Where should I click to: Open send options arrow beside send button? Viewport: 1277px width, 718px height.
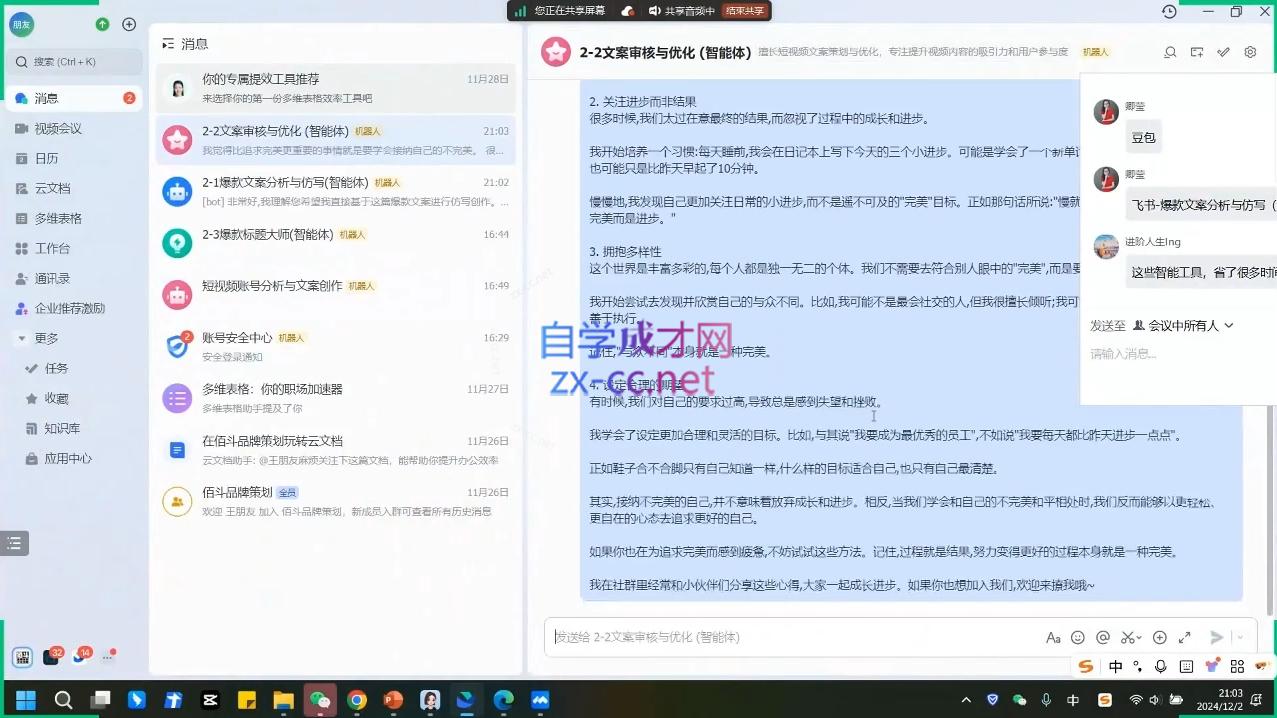click(x=1240, y=637)
